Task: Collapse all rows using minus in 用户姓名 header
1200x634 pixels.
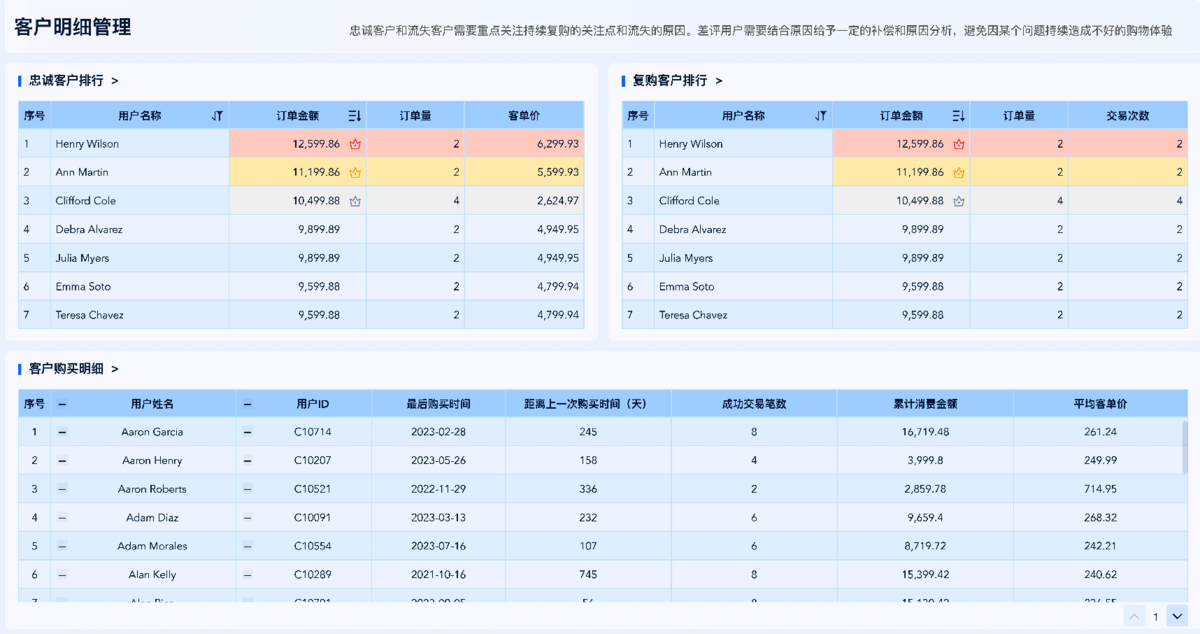Action: click(62, 404)
